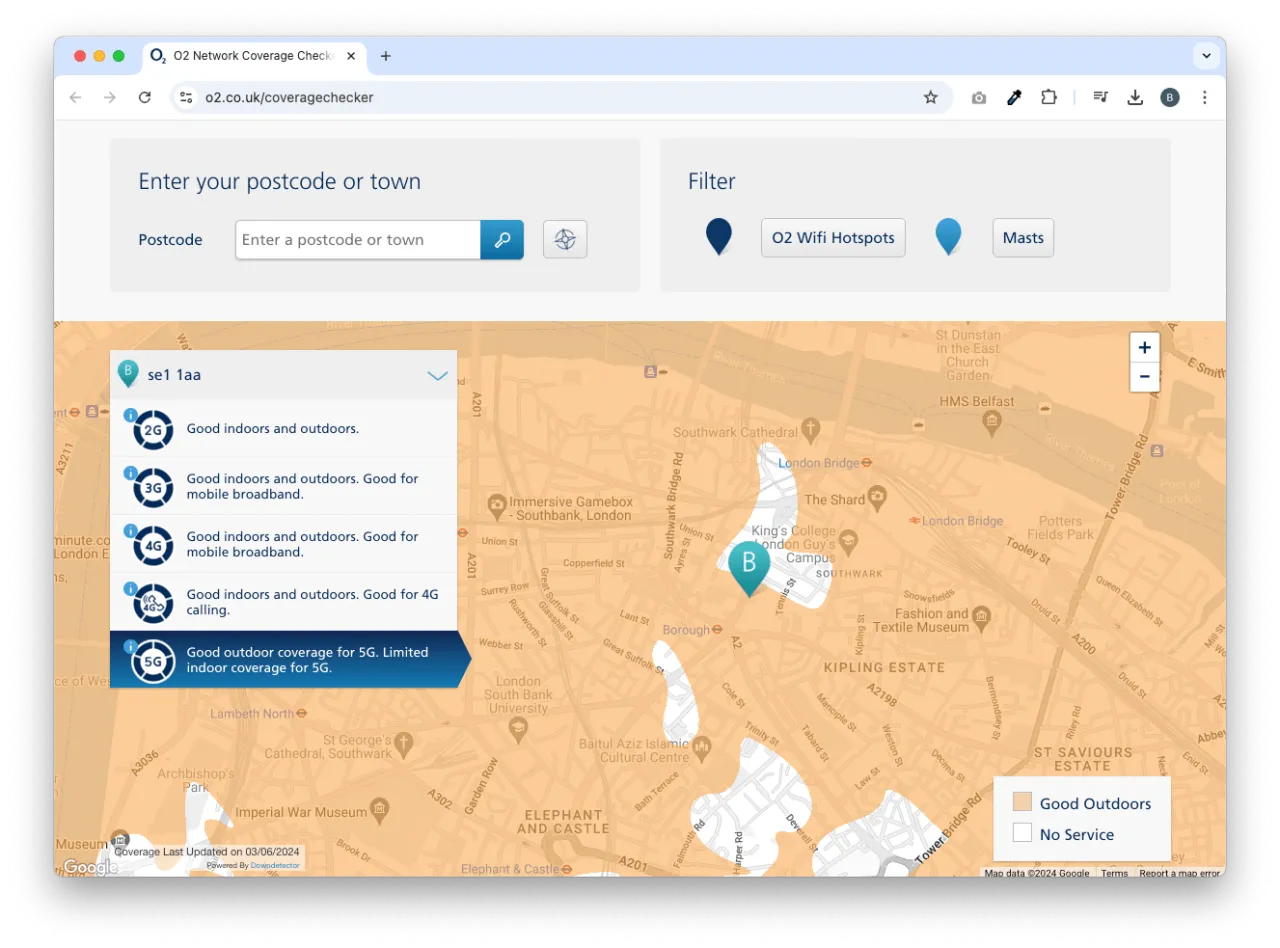Focus the postcode or town input field
The width and height of the screenshot is (1280, 948).
pos(358,240)
